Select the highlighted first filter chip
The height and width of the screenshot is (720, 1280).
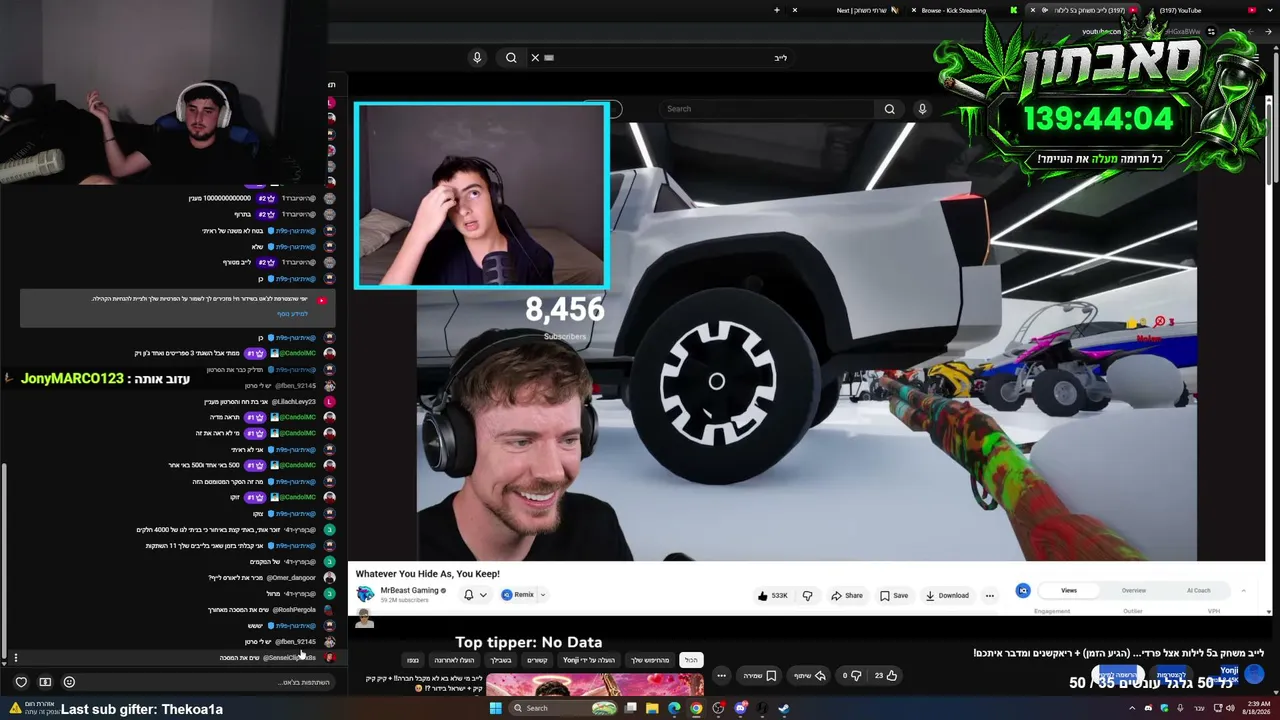(691, 660)
